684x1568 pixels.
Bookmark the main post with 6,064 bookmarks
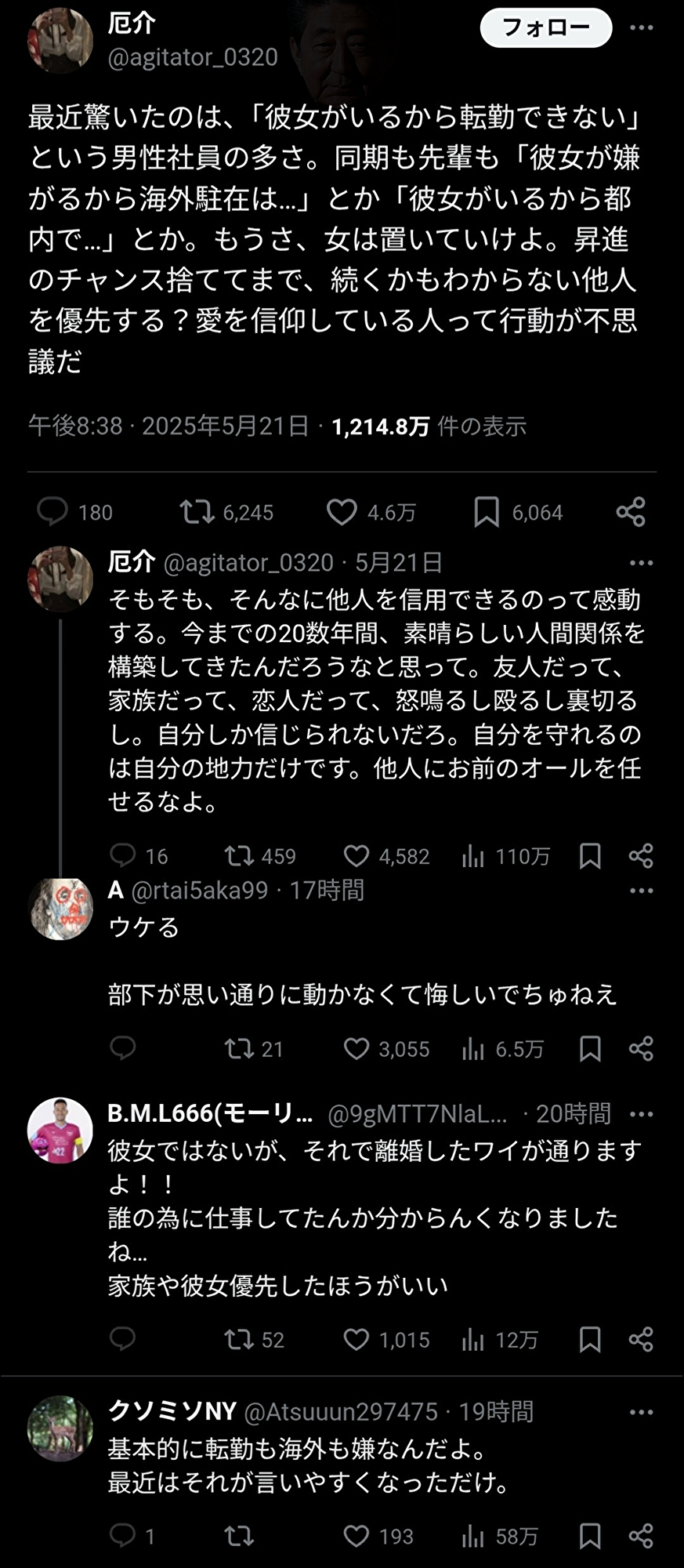point(487,512)
